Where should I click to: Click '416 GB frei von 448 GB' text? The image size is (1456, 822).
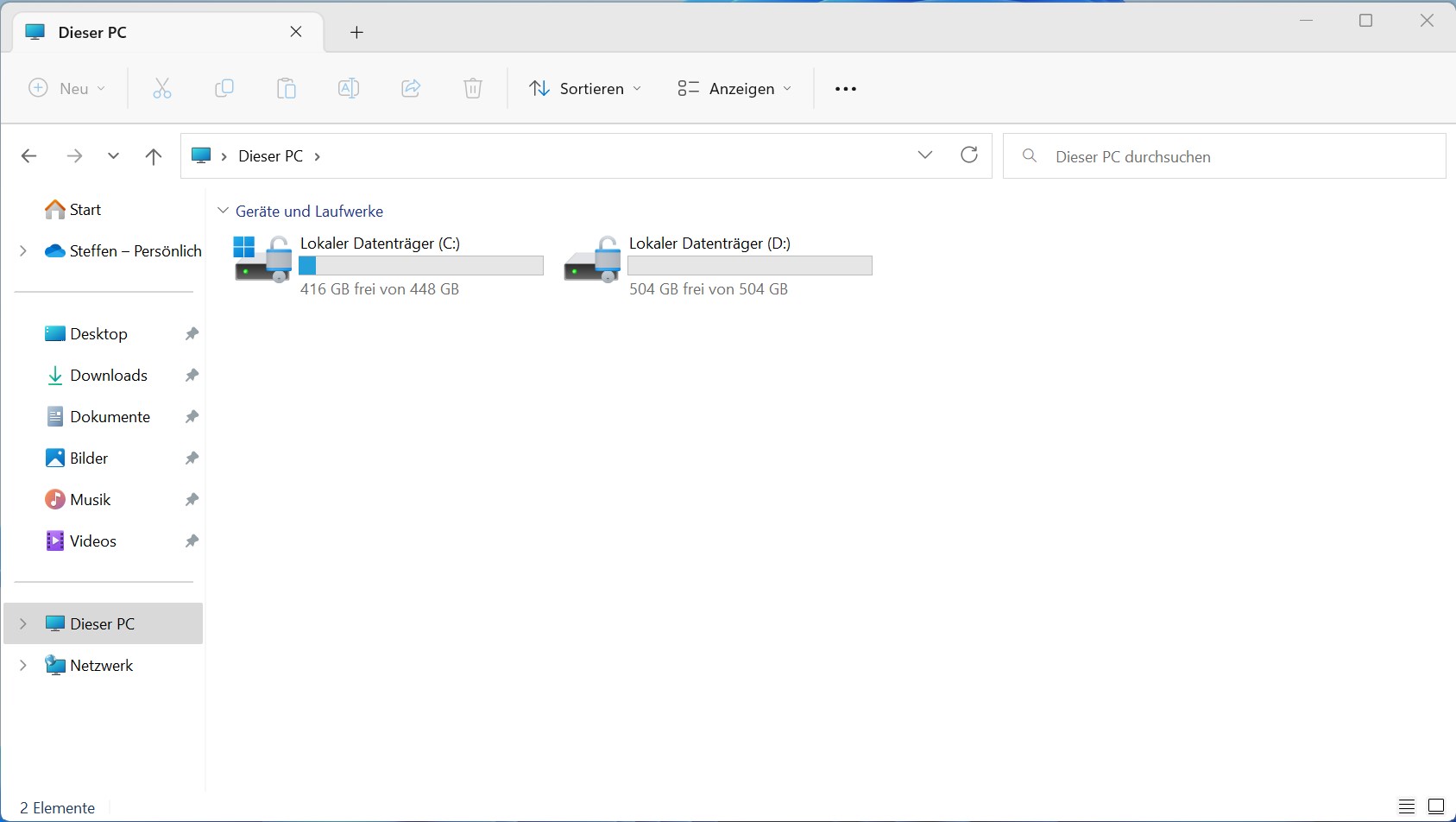pos(380,289)
